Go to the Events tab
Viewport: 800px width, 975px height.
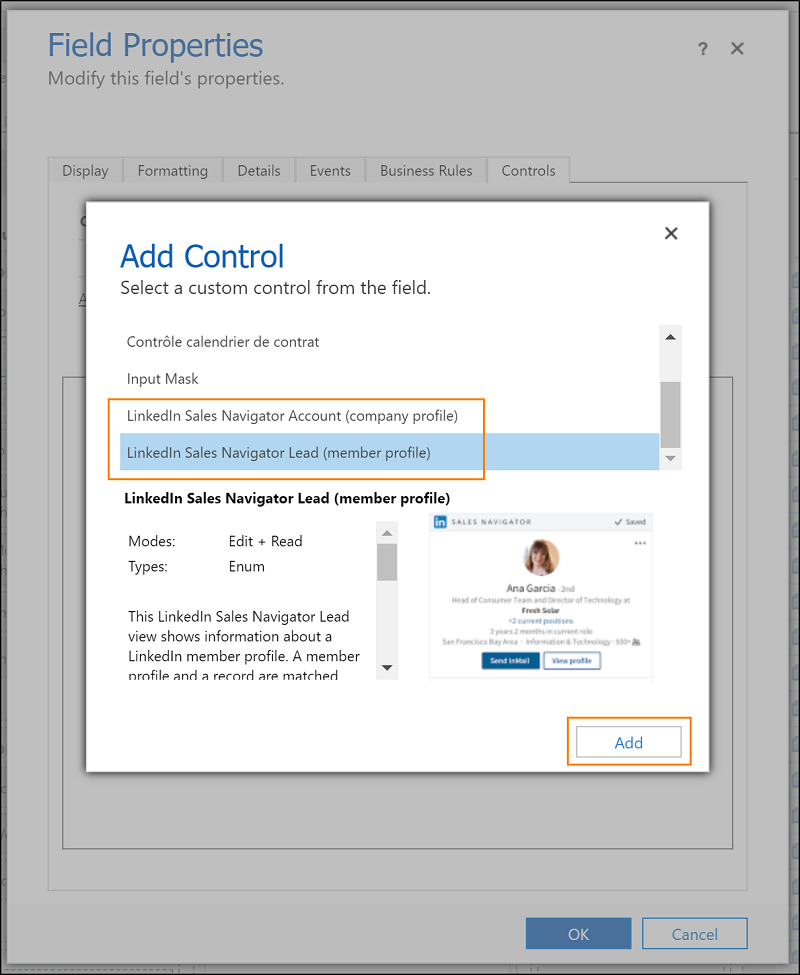tap(330, 170)
